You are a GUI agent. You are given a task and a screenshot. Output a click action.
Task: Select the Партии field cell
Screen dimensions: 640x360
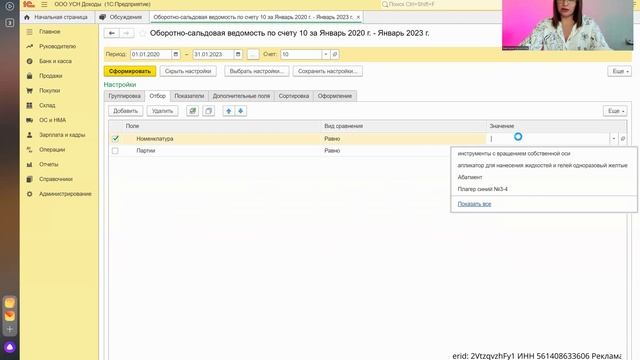146,151
